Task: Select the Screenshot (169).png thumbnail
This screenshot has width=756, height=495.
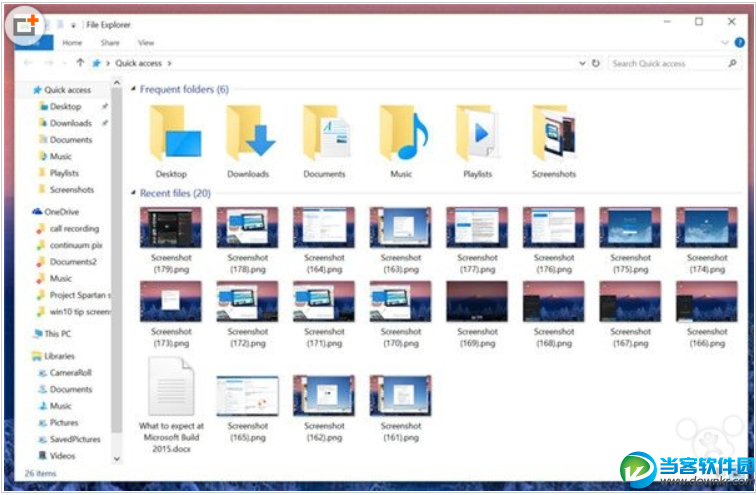Action: click(x=477, y=301)
